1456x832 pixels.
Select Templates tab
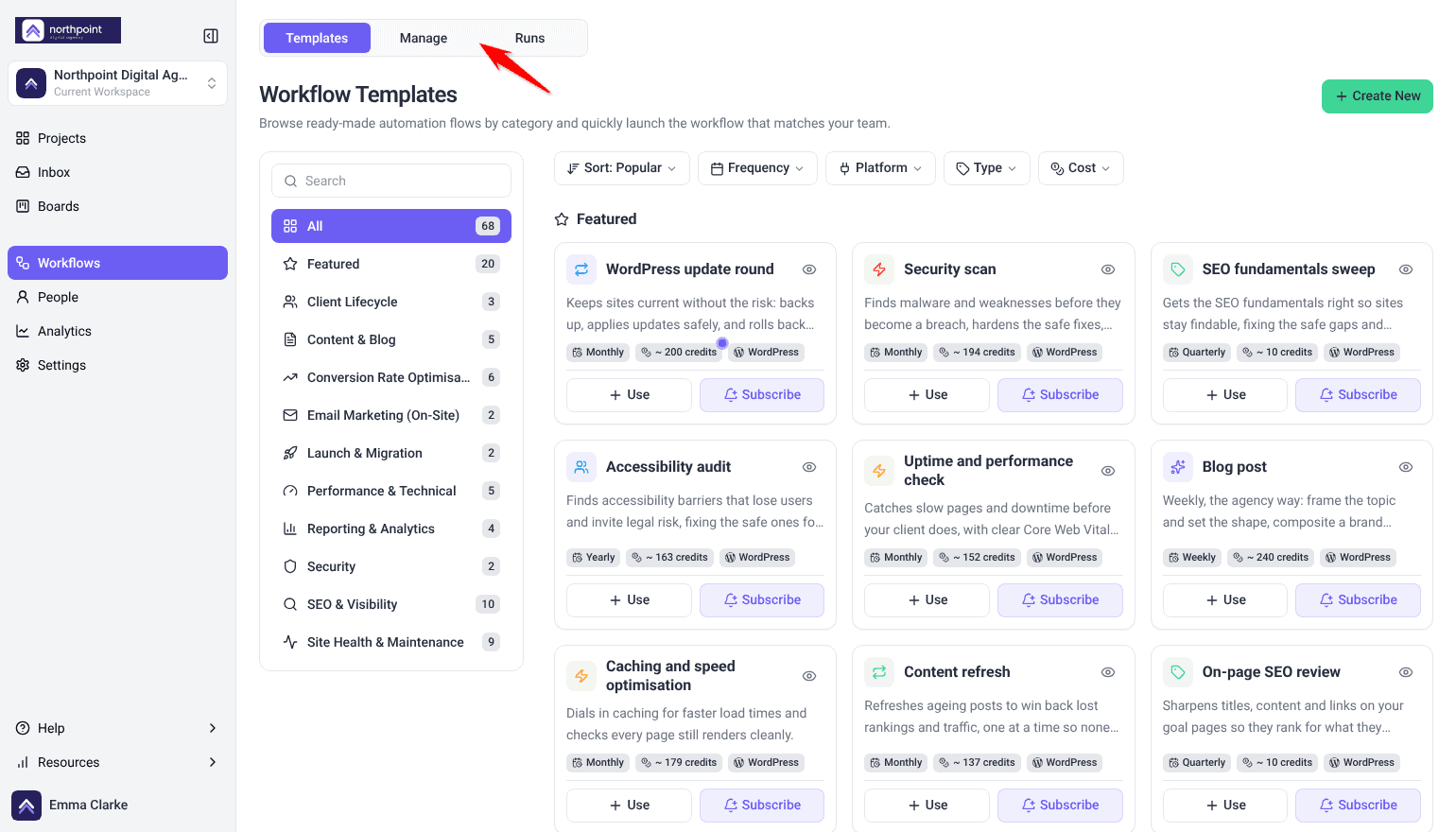pyautogui.click(x=317, y=38)
